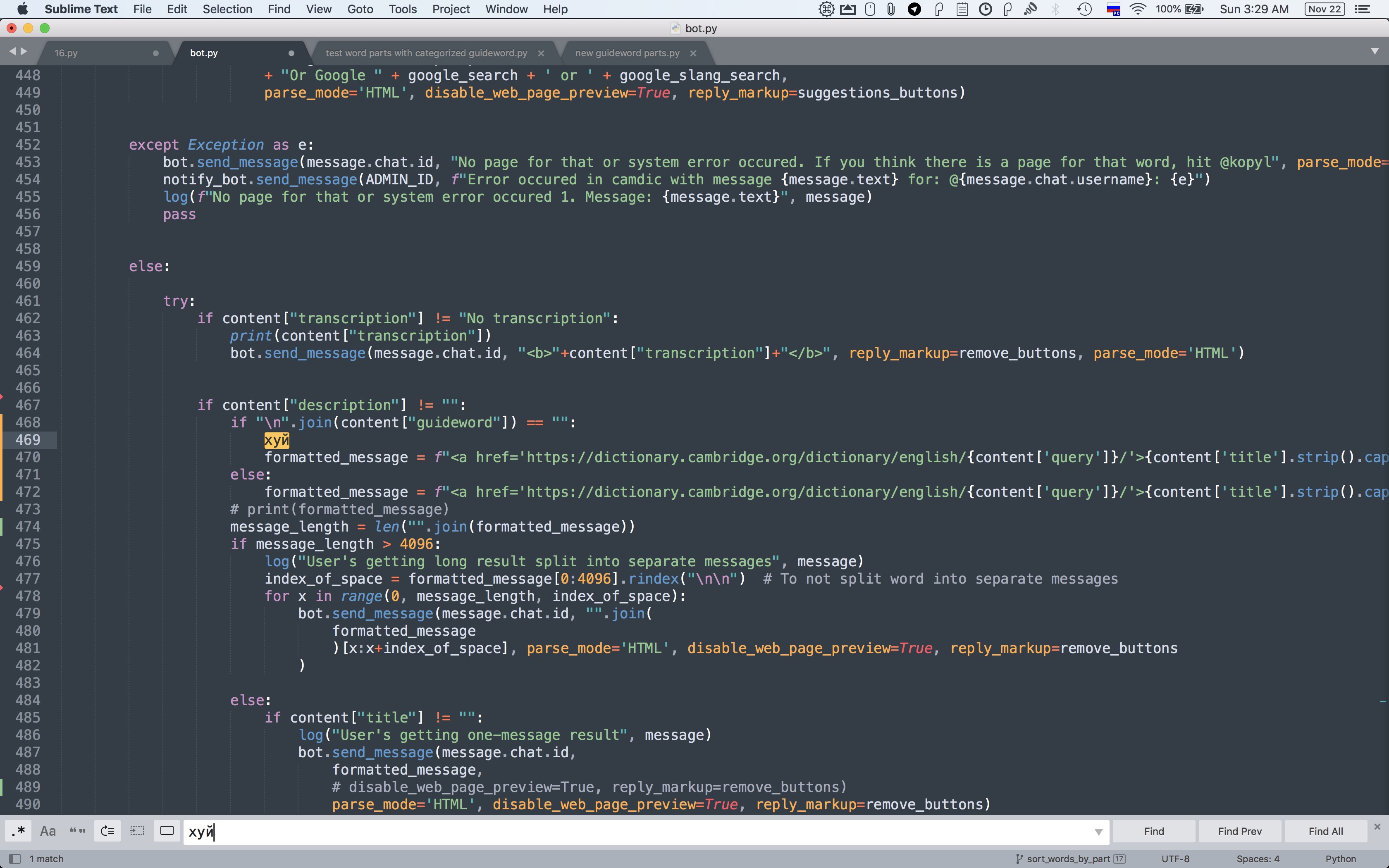The width and height of the screenshot is (1389, 868).
Task: Toggle sidebar icon in status bar
Action: click(x=15, y=859)
